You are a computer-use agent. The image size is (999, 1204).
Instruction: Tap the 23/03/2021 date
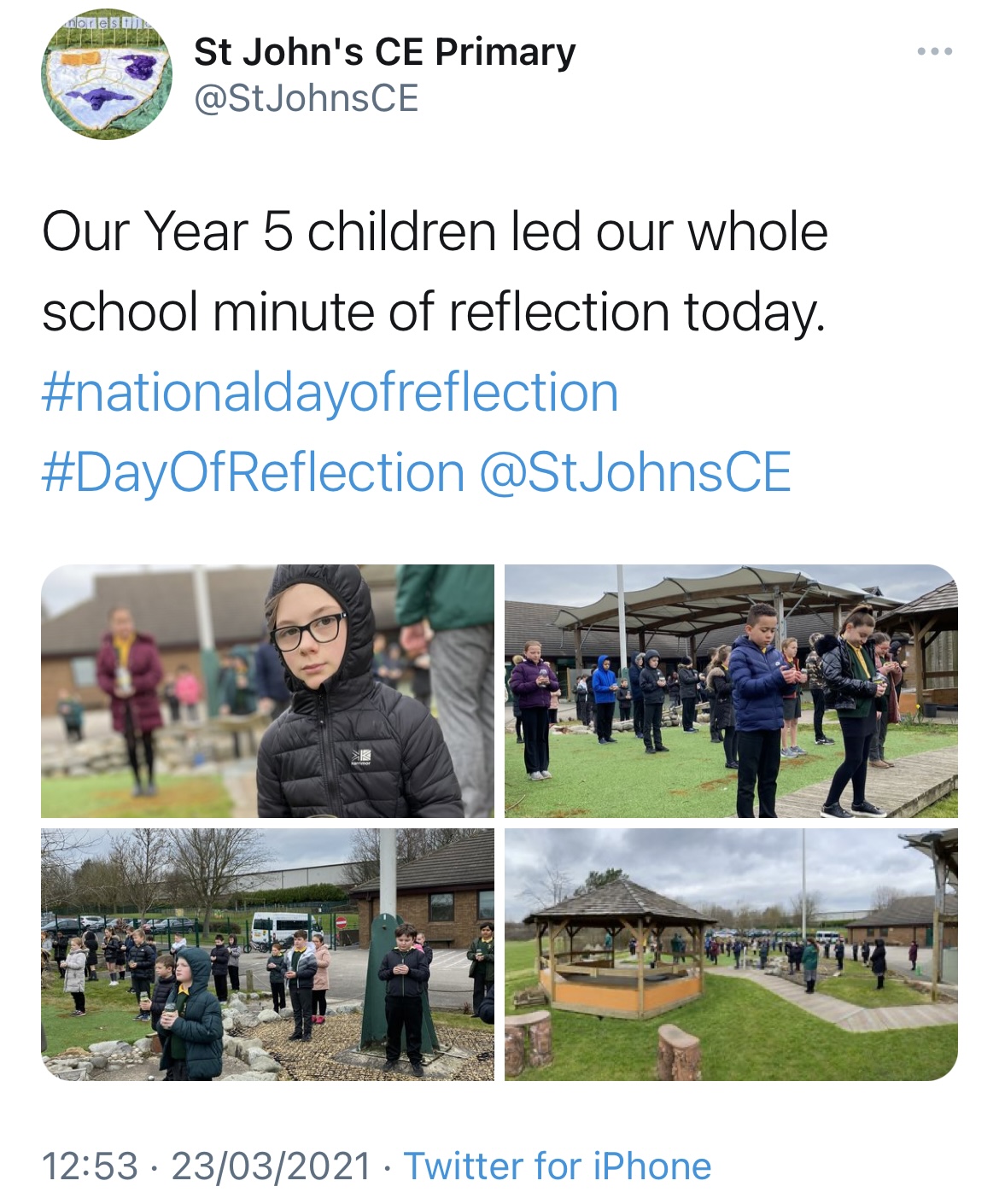coord(272,1166)
